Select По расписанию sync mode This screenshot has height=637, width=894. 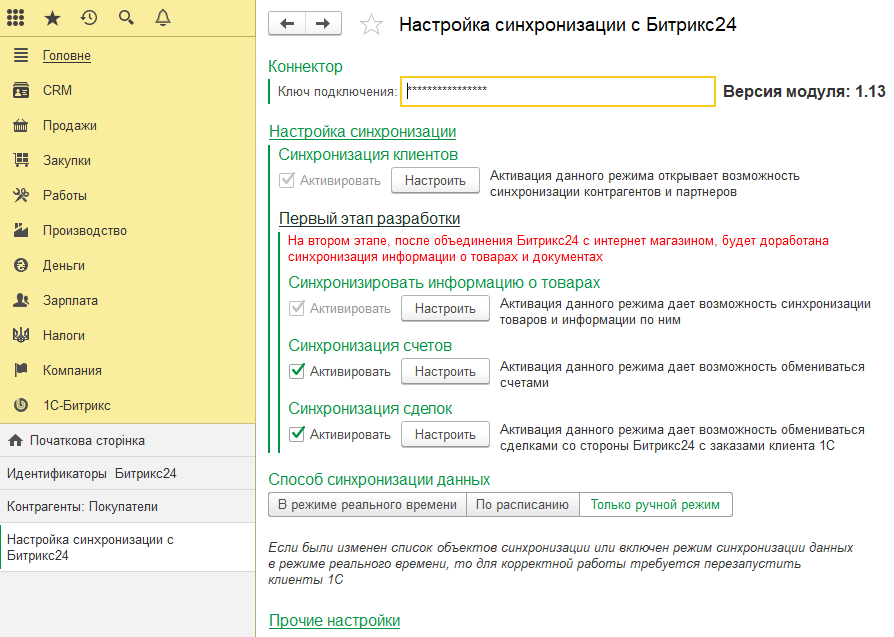(x=522, y=505)
